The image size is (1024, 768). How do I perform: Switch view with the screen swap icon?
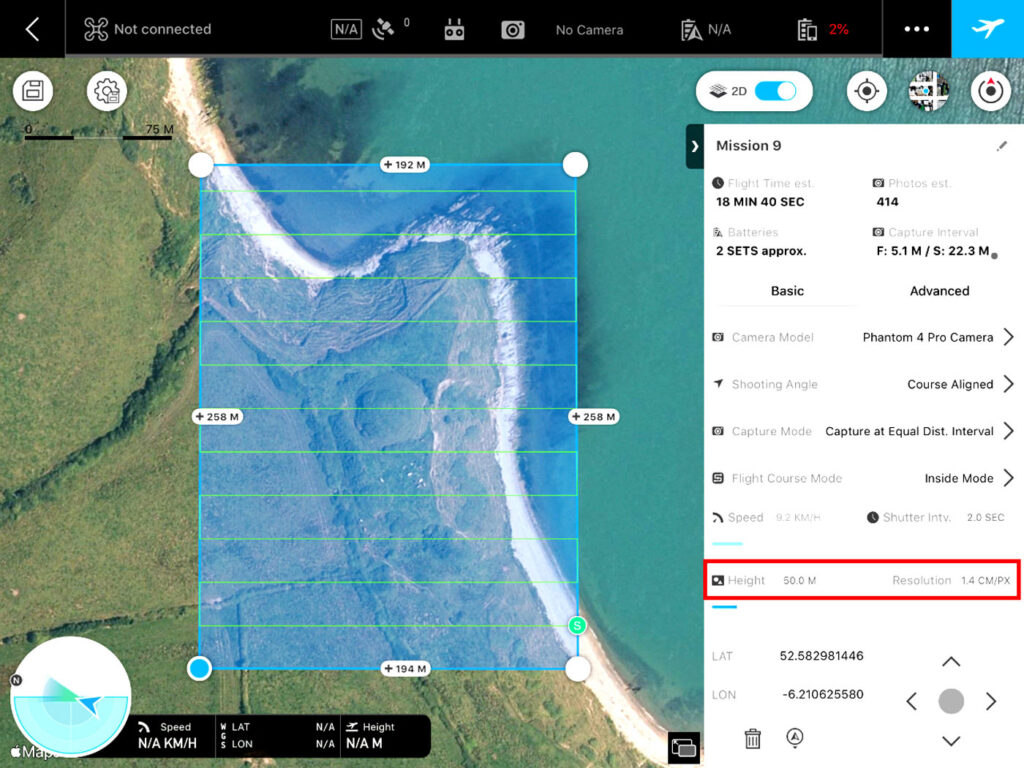coord(684,748)
